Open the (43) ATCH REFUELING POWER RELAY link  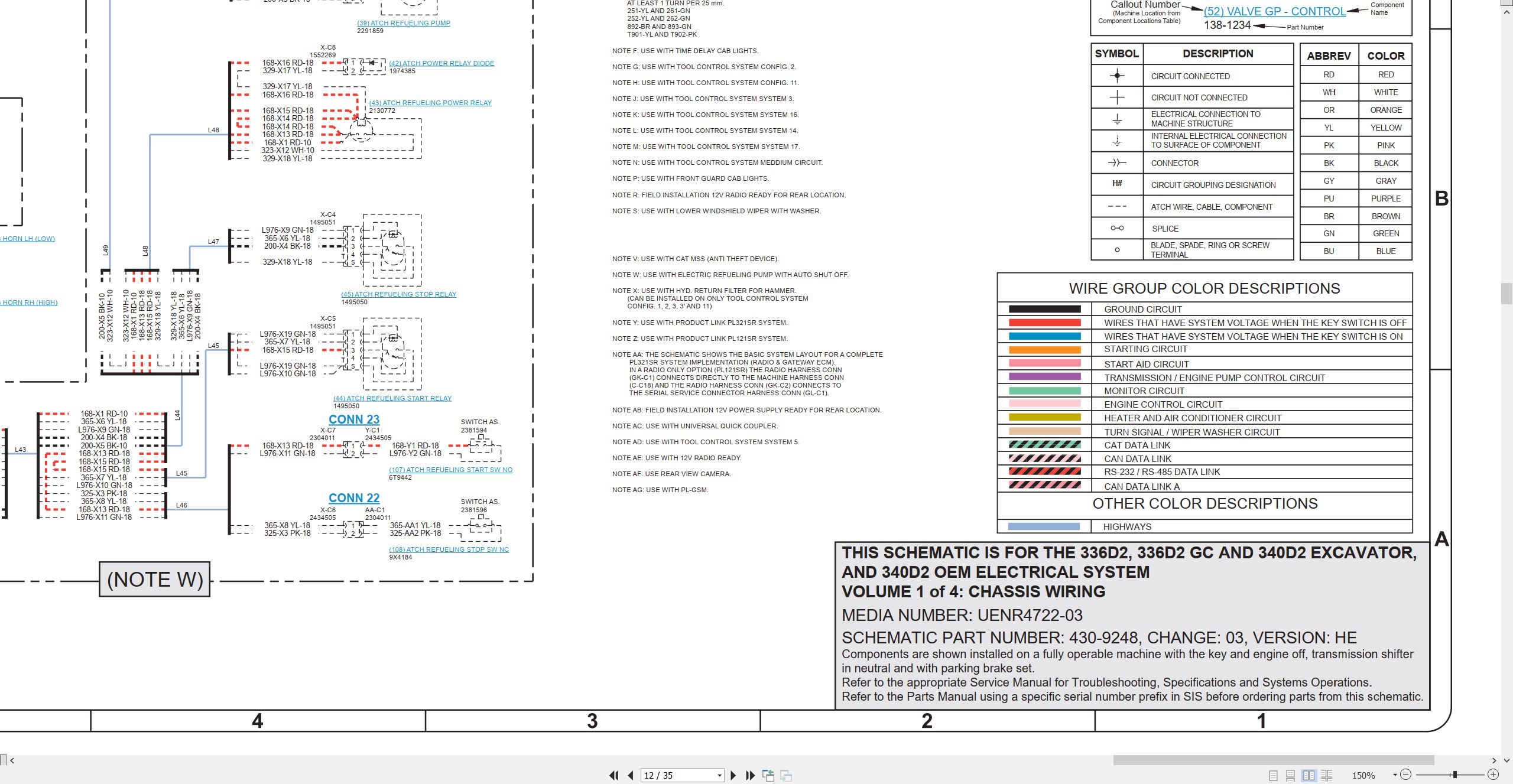tap(430, 103)
